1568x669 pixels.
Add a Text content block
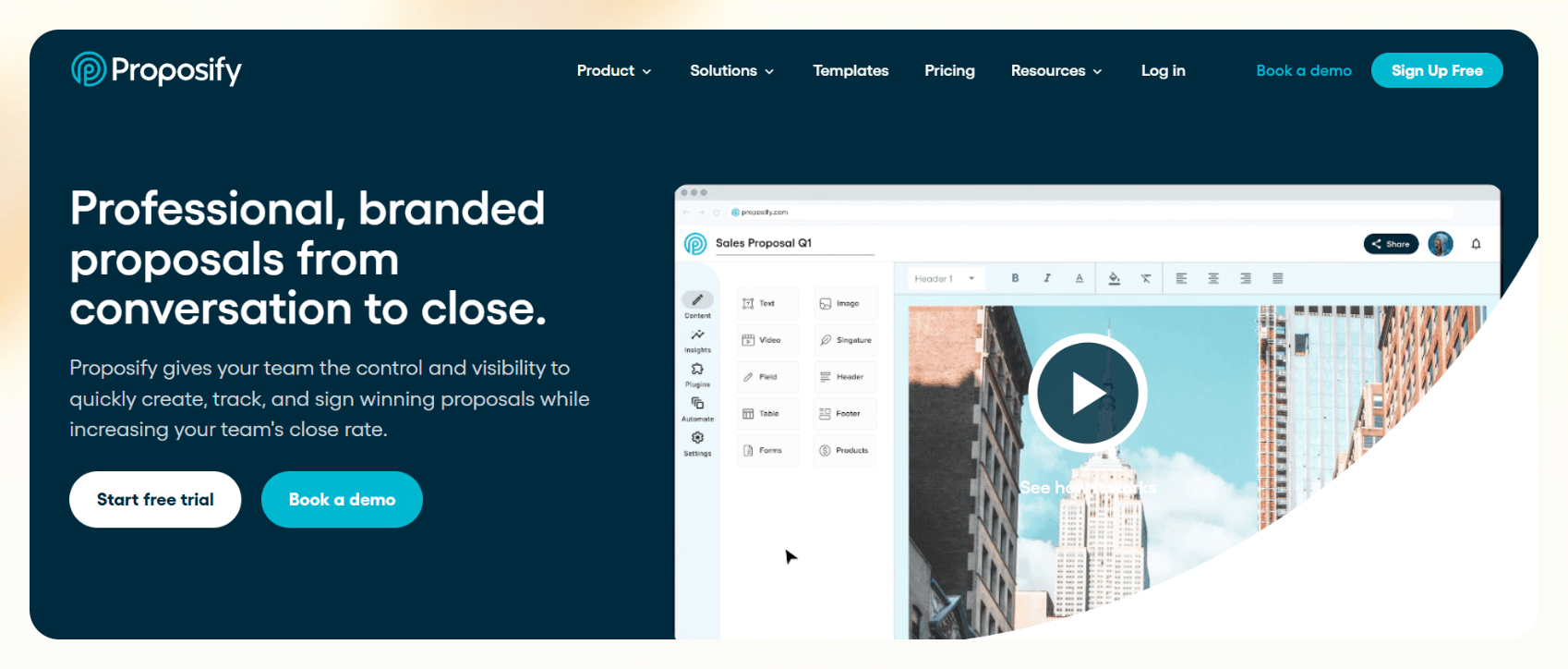click(767, 303)
